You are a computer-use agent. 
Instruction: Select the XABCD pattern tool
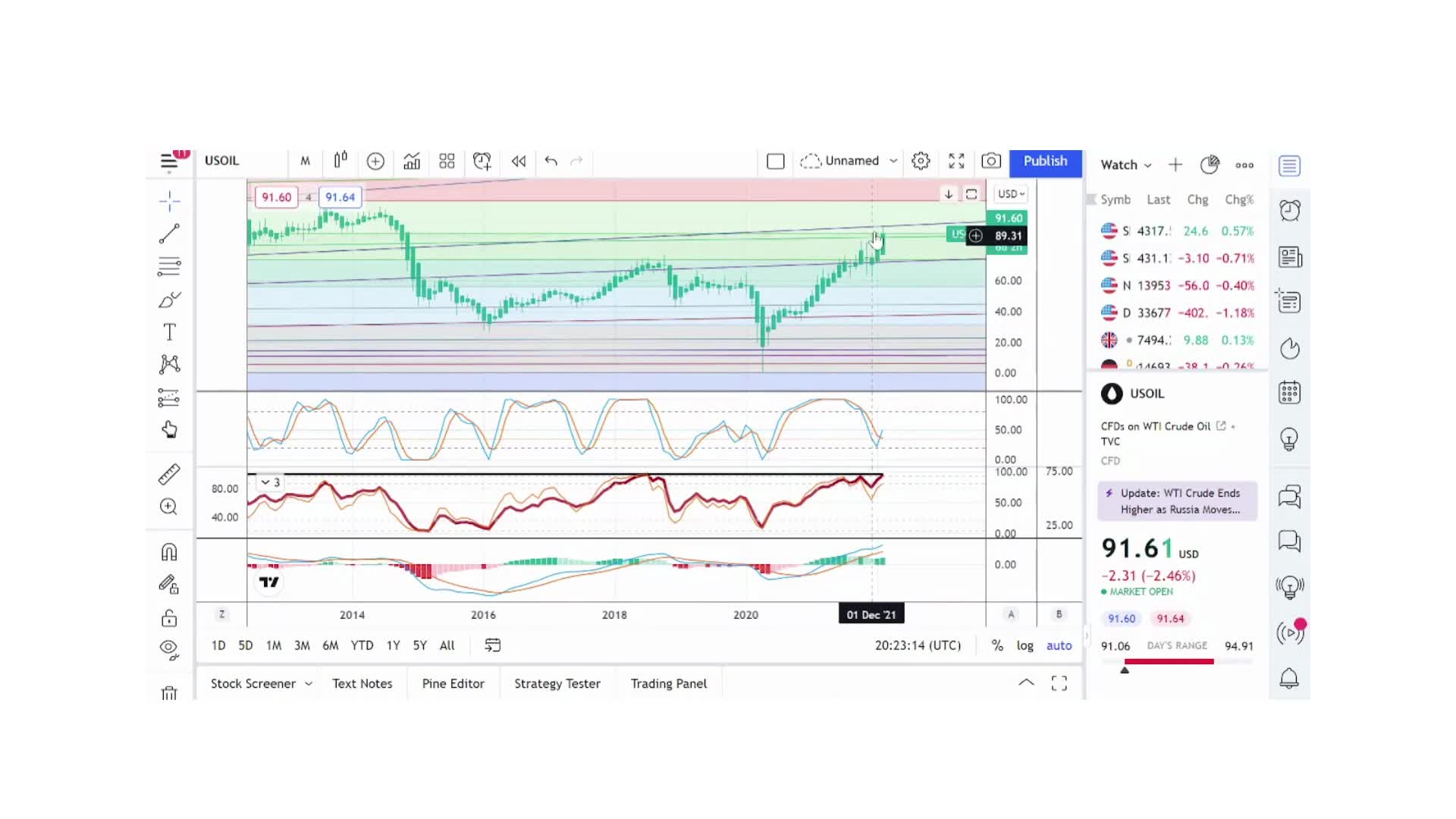point(169,365)
